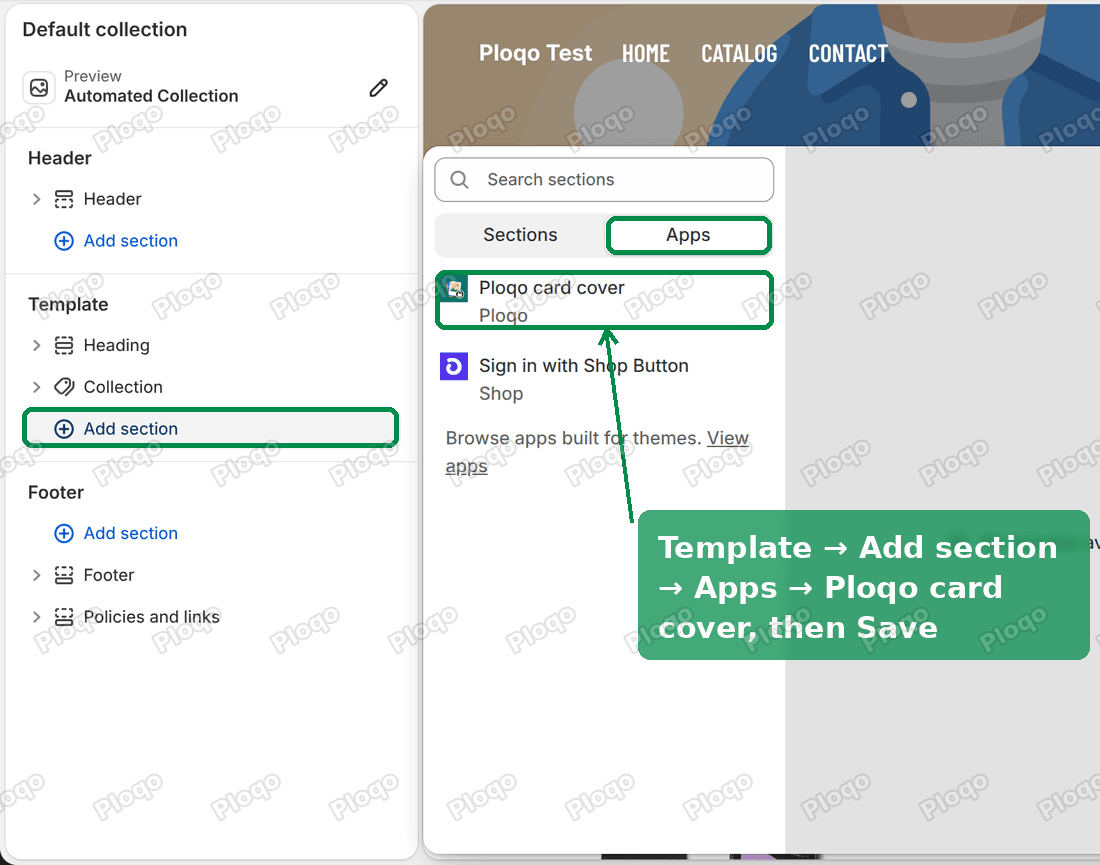Switch to the Sections tab

pyautogui.click(x=520, y=235)
